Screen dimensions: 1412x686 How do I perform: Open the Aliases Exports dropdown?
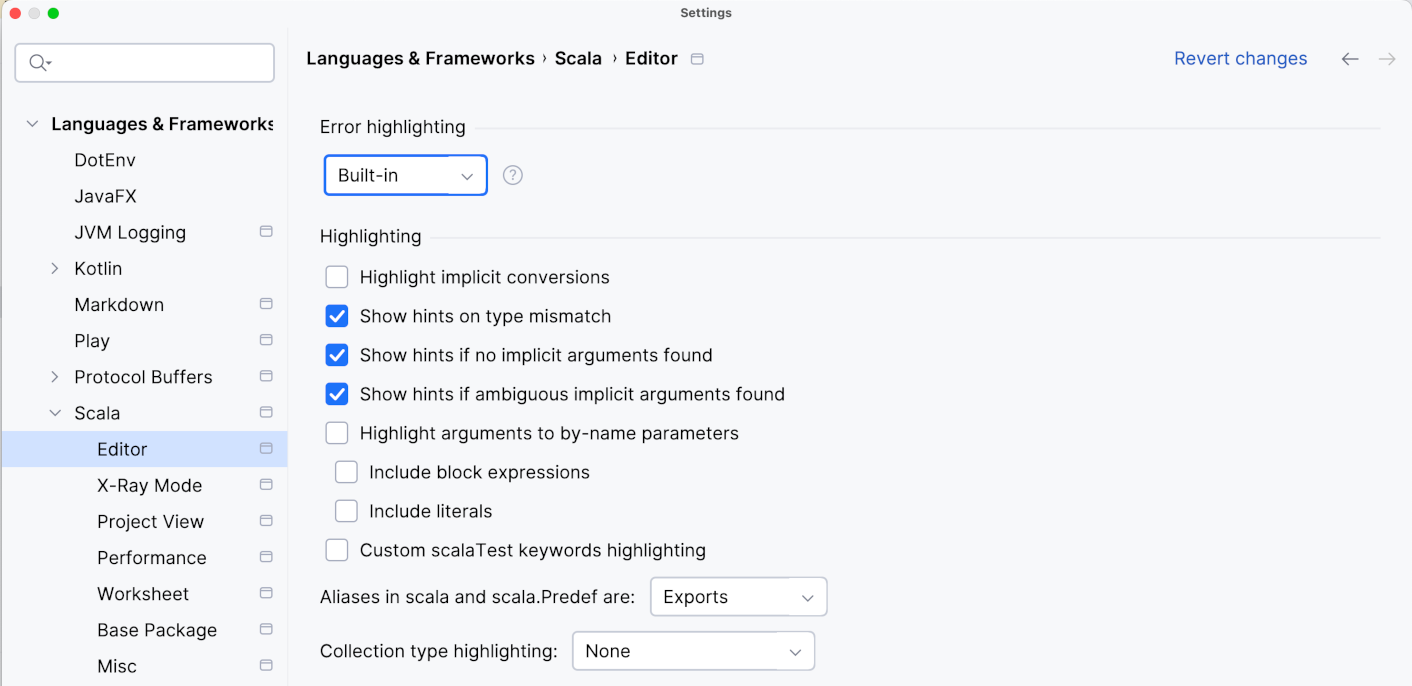[x=738, y=597]
